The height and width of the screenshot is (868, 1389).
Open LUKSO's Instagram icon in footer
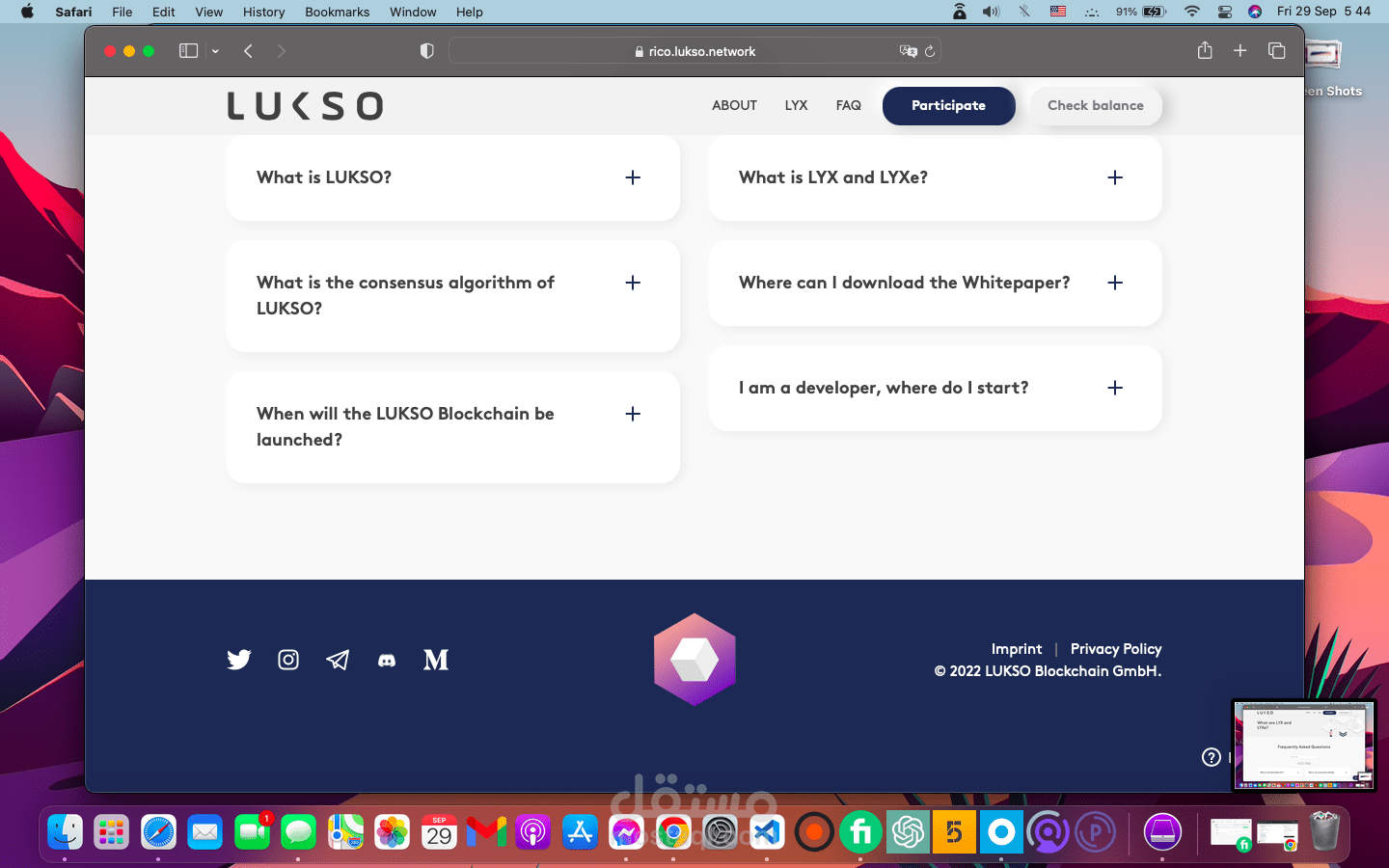(288, 660)
